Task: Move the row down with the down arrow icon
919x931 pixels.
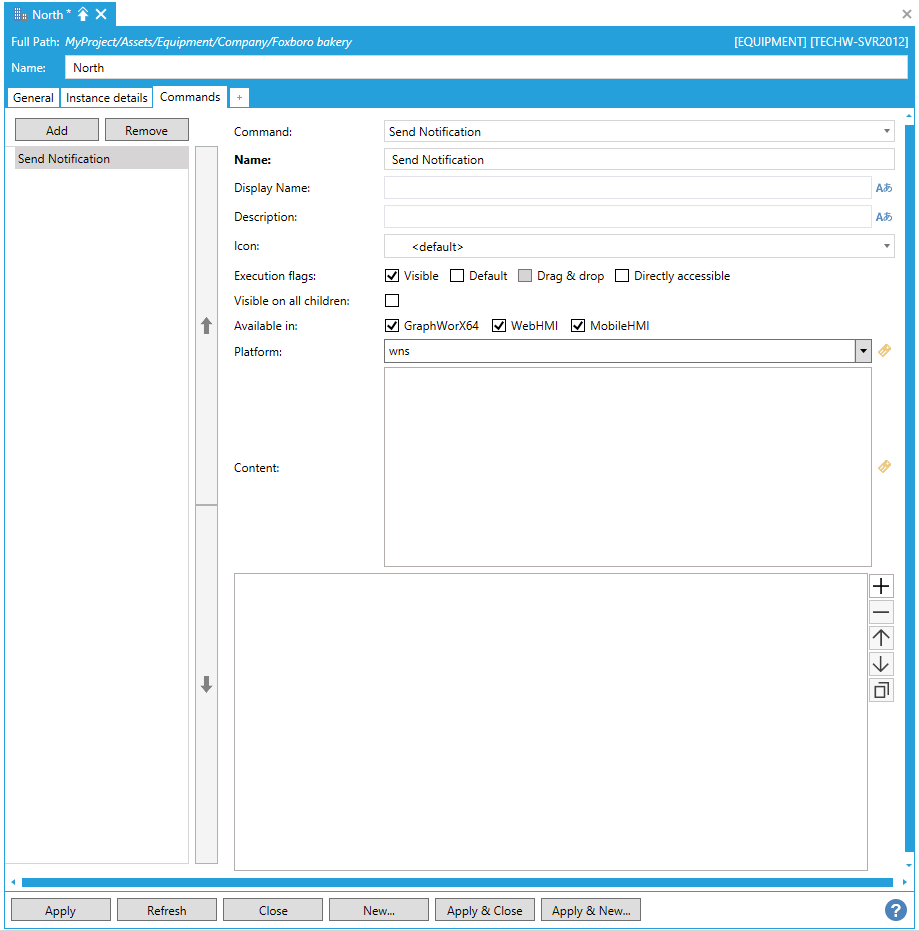Action: 881,665
